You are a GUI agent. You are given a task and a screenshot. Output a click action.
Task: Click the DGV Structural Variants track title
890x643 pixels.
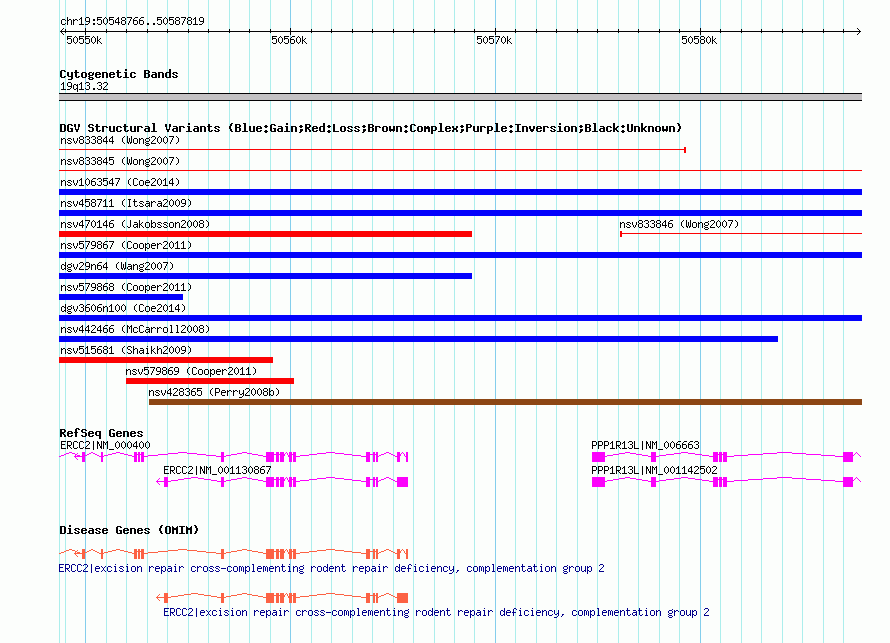tap(370, 128)
